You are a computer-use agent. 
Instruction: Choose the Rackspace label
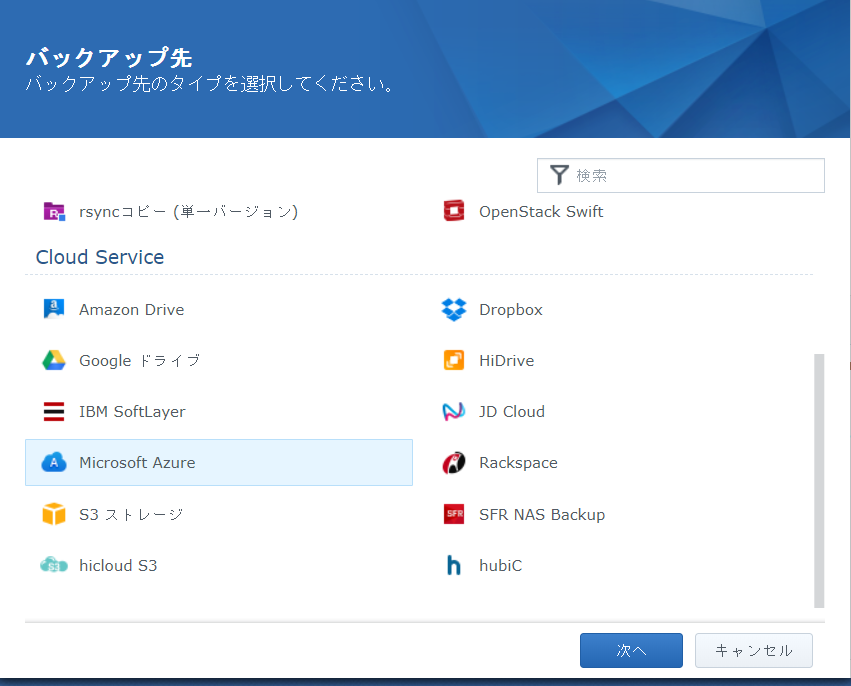(518, 463)
